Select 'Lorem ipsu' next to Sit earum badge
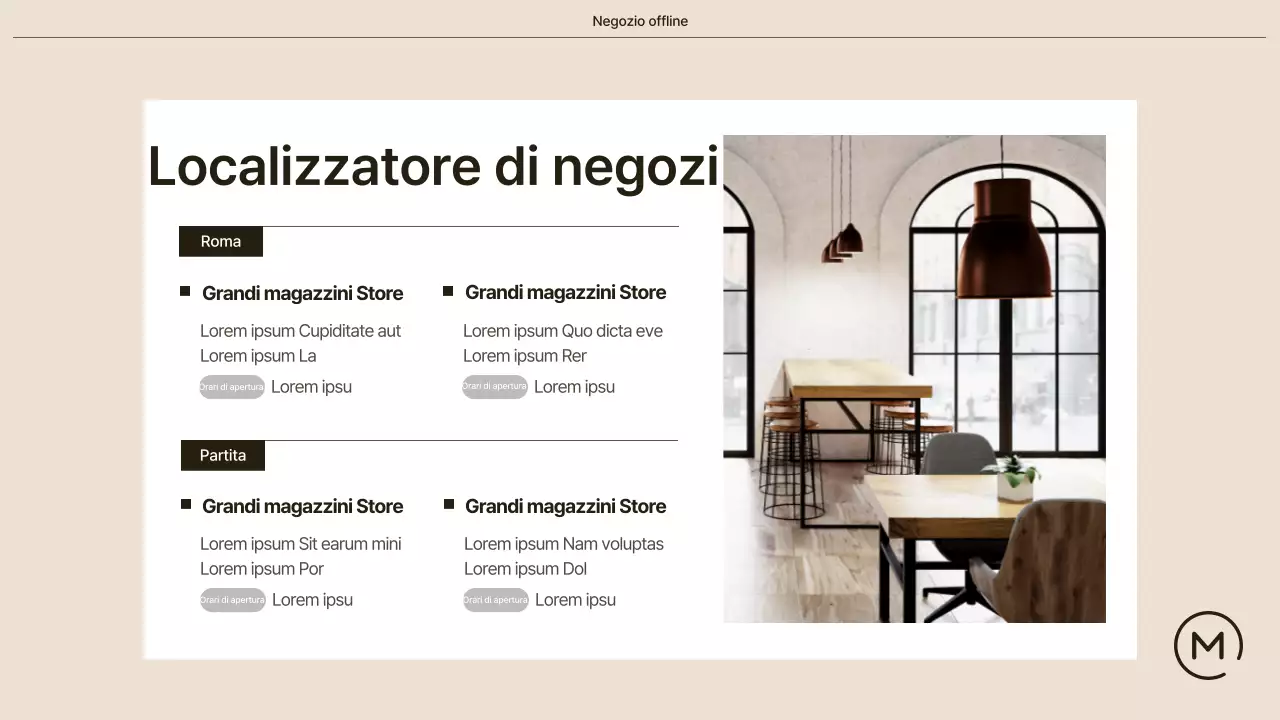The height and width of the screenshot is (720, 1280). 312,600
